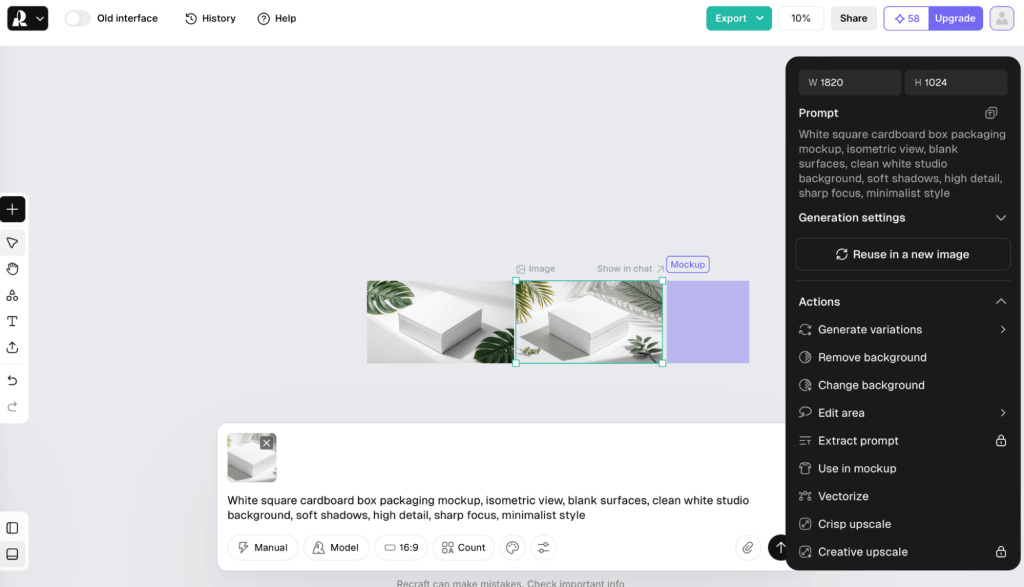Open the shapes elements tool
Viewport: 1024px width, 587px height.
12,295
